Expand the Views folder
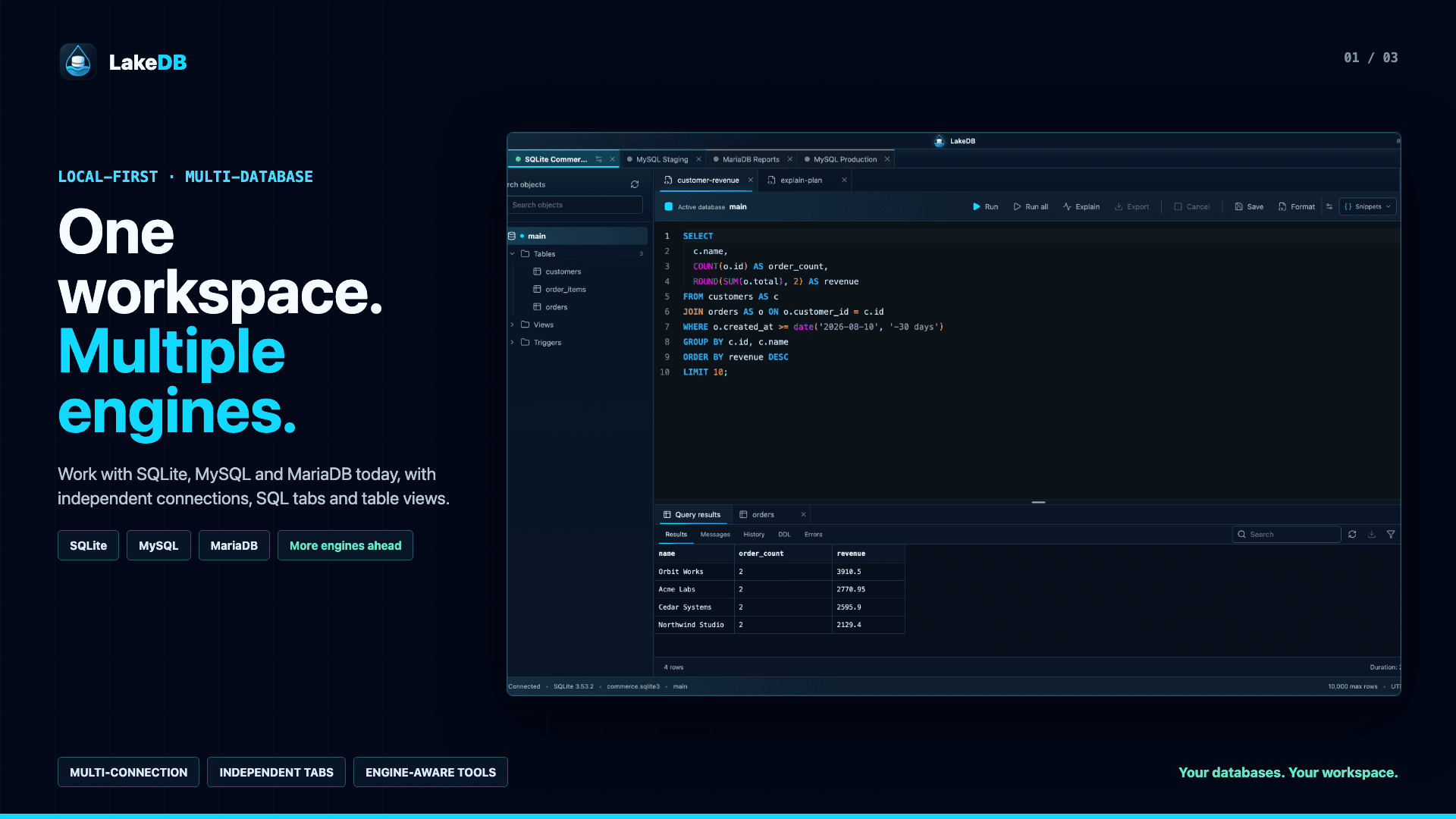The height and width of the screenshot is (819, 1456). [x=512, y=325]
